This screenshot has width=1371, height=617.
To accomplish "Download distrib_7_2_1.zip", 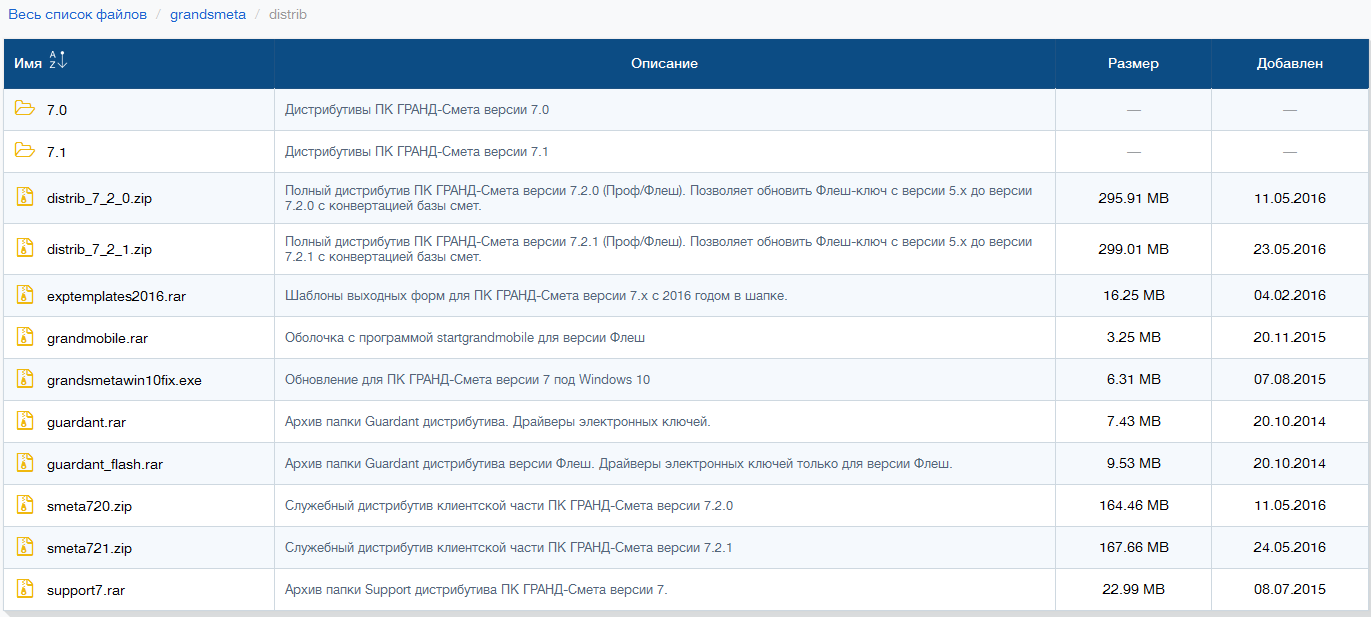I will 99,249.
